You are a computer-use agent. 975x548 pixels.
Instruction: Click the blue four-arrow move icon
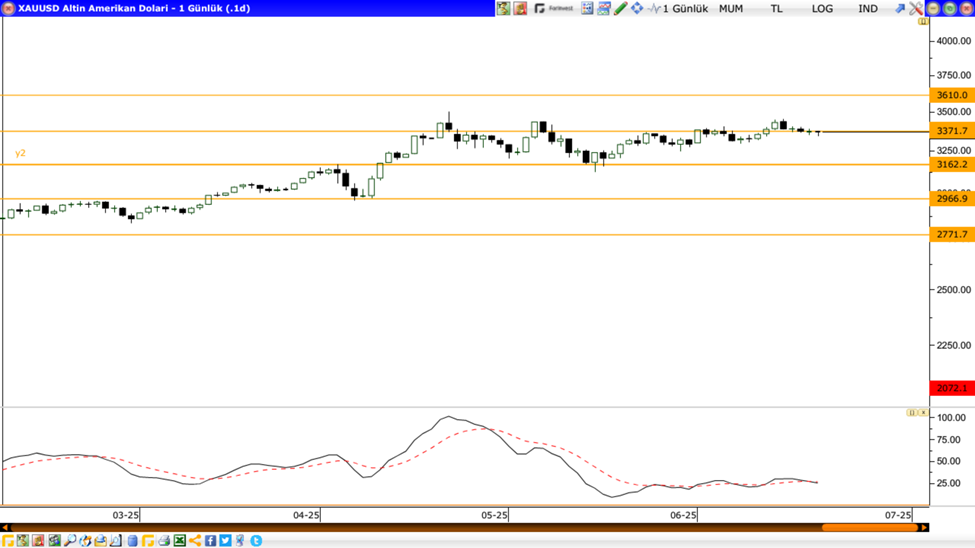point(637,8)
